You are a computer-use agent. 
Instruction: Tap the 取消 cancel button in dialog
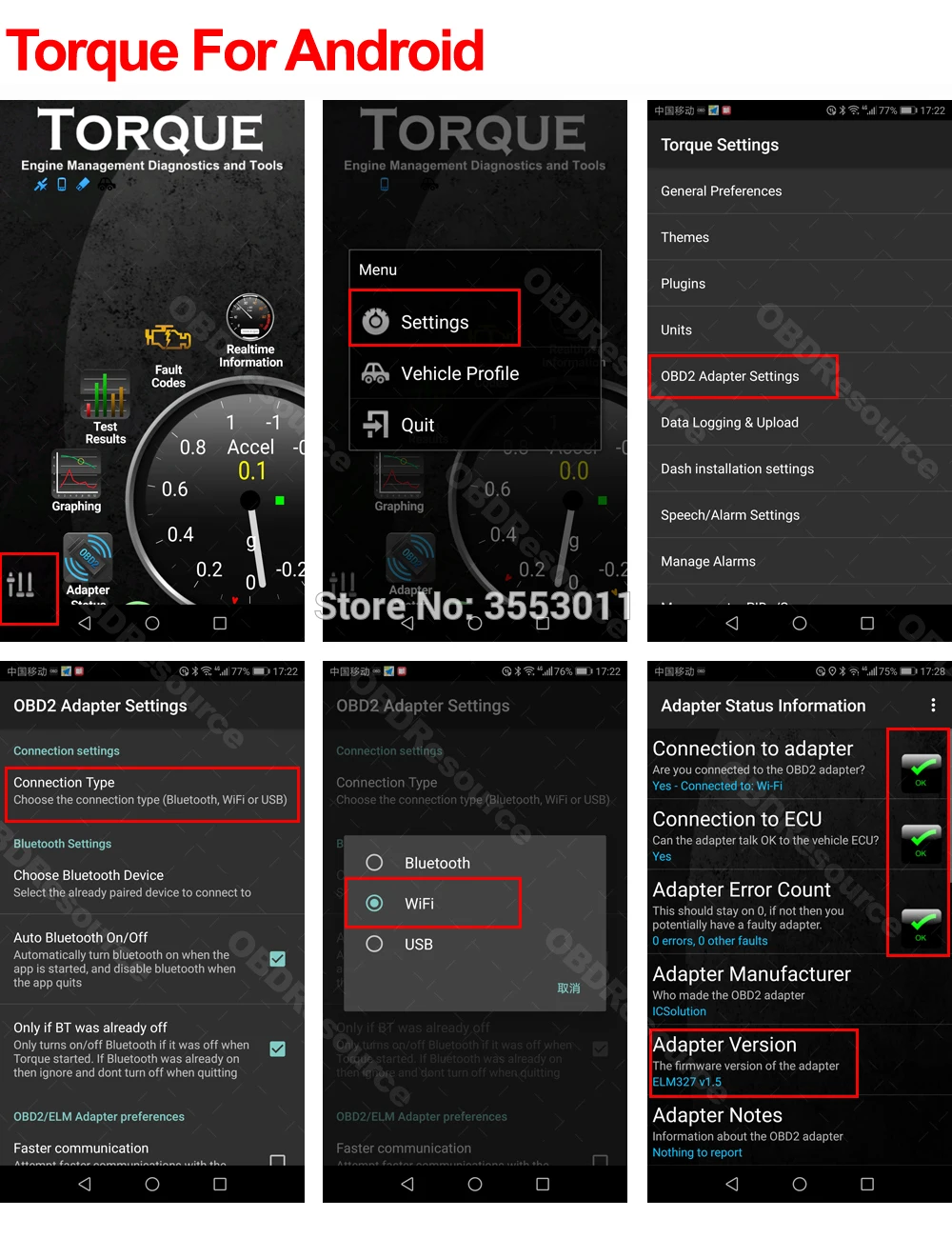(x=568, y=988)
